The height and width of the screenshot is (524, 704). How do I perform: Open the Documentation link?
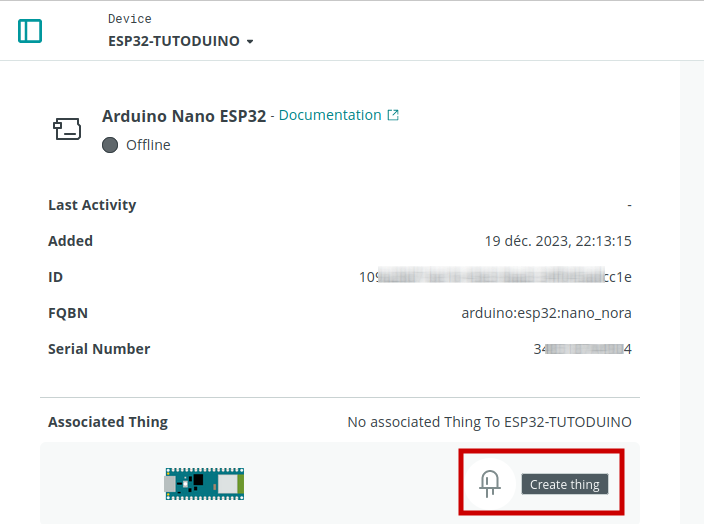(330, 115)
